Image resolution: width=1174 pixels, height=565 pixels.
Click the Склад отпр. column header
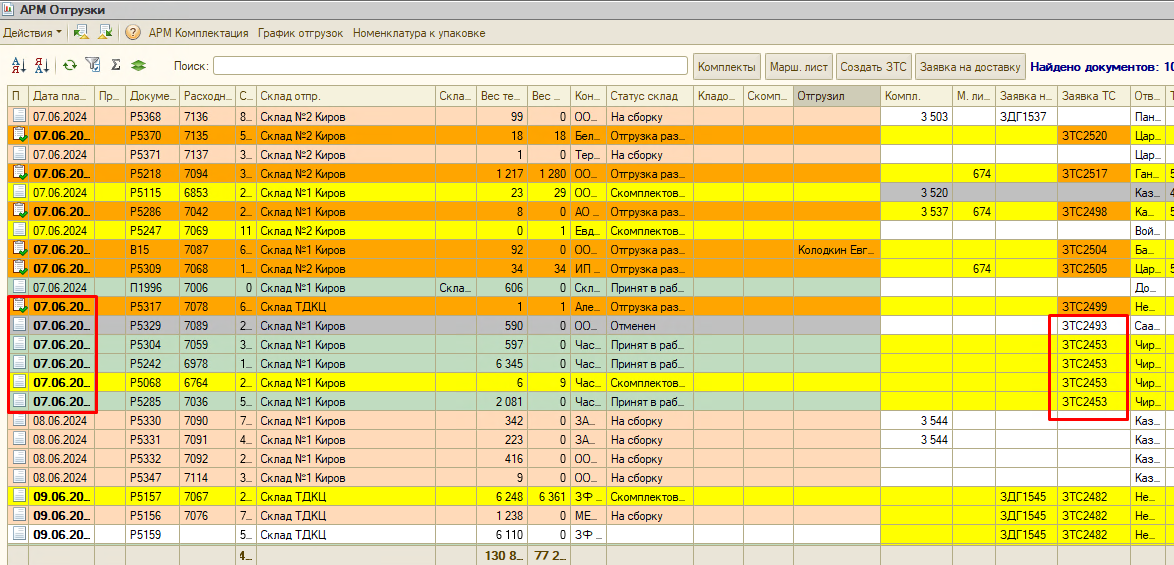[345, 96]
